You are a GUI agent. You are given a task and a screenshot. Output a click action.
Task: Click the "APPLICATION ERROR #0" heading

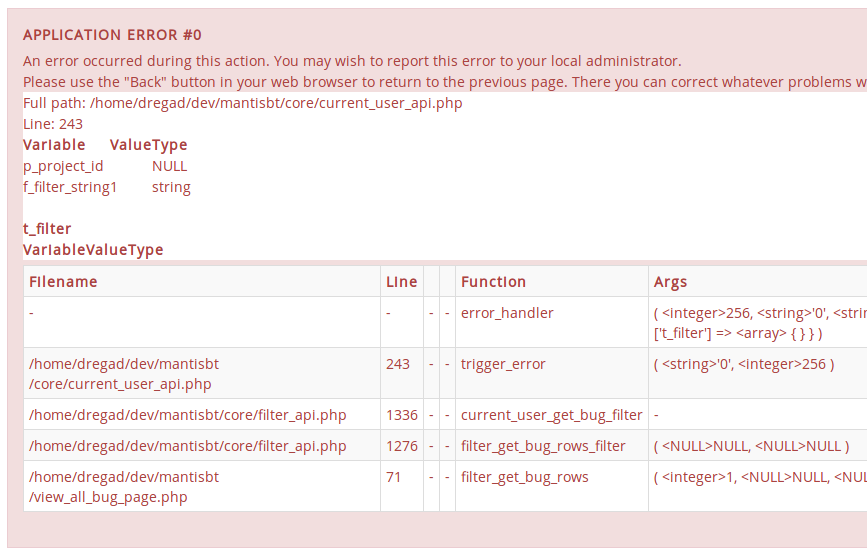tap(112, 35)
